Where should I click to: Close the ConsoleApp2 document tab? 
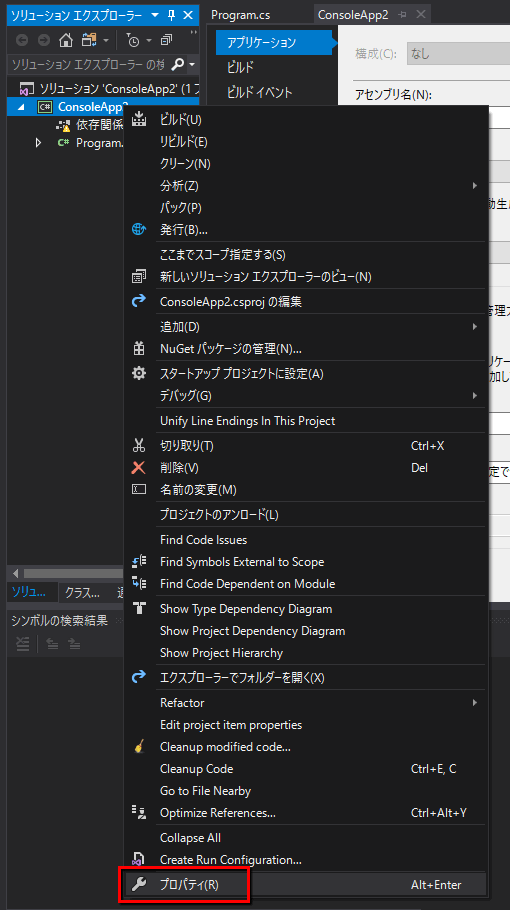(421, 15)
